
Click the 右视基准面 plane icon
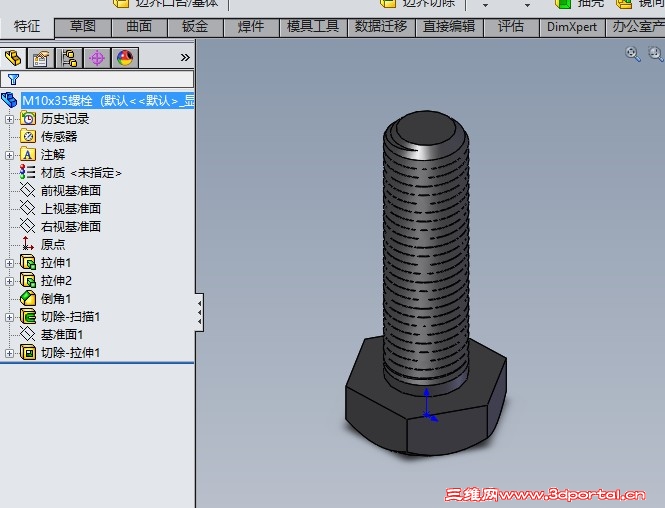pyautogui.click(x=28, y=226)
